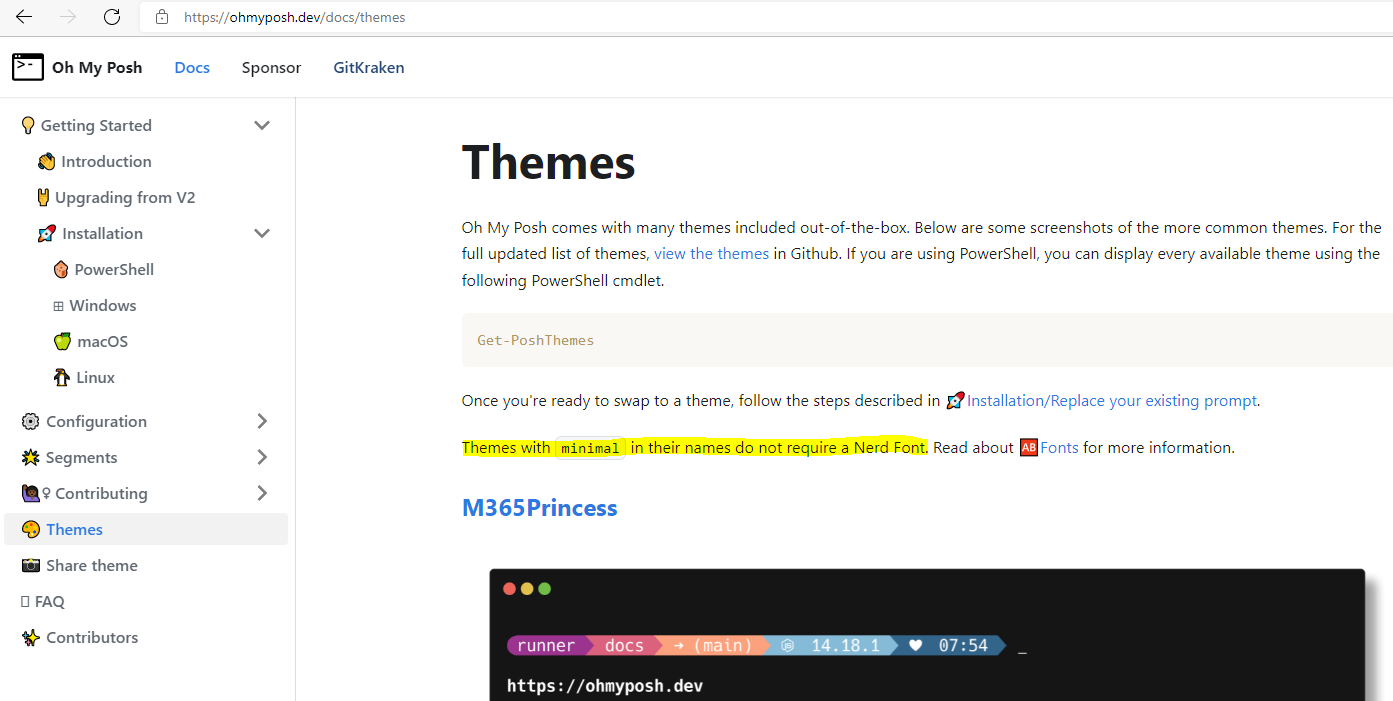Open the macOS installation page
Image resolution: width=1393 pixels, height=701 pixels.
tap(103, 341)
